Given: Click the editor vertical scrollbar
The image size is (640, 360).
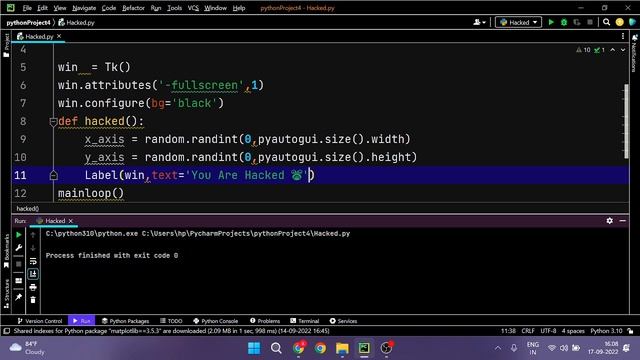Looking at the screenshot, I should (626, 122).
